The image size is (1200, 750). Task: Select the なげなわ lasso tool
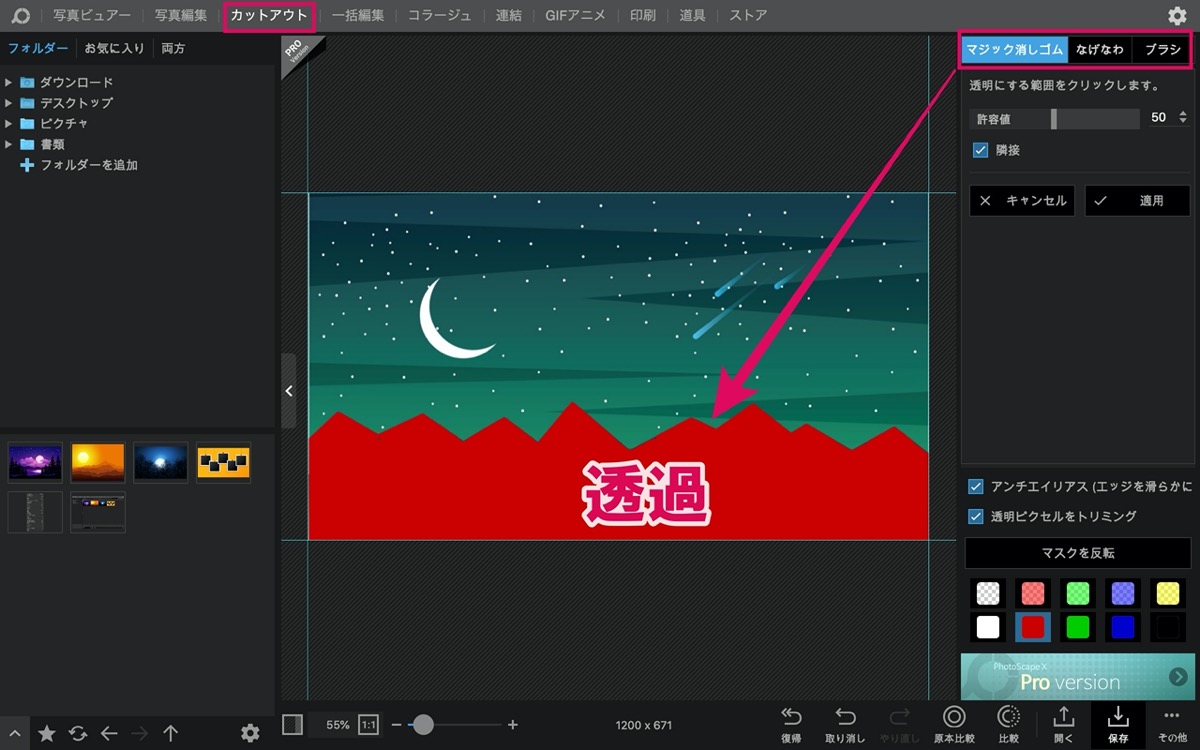pos(1100,49)
